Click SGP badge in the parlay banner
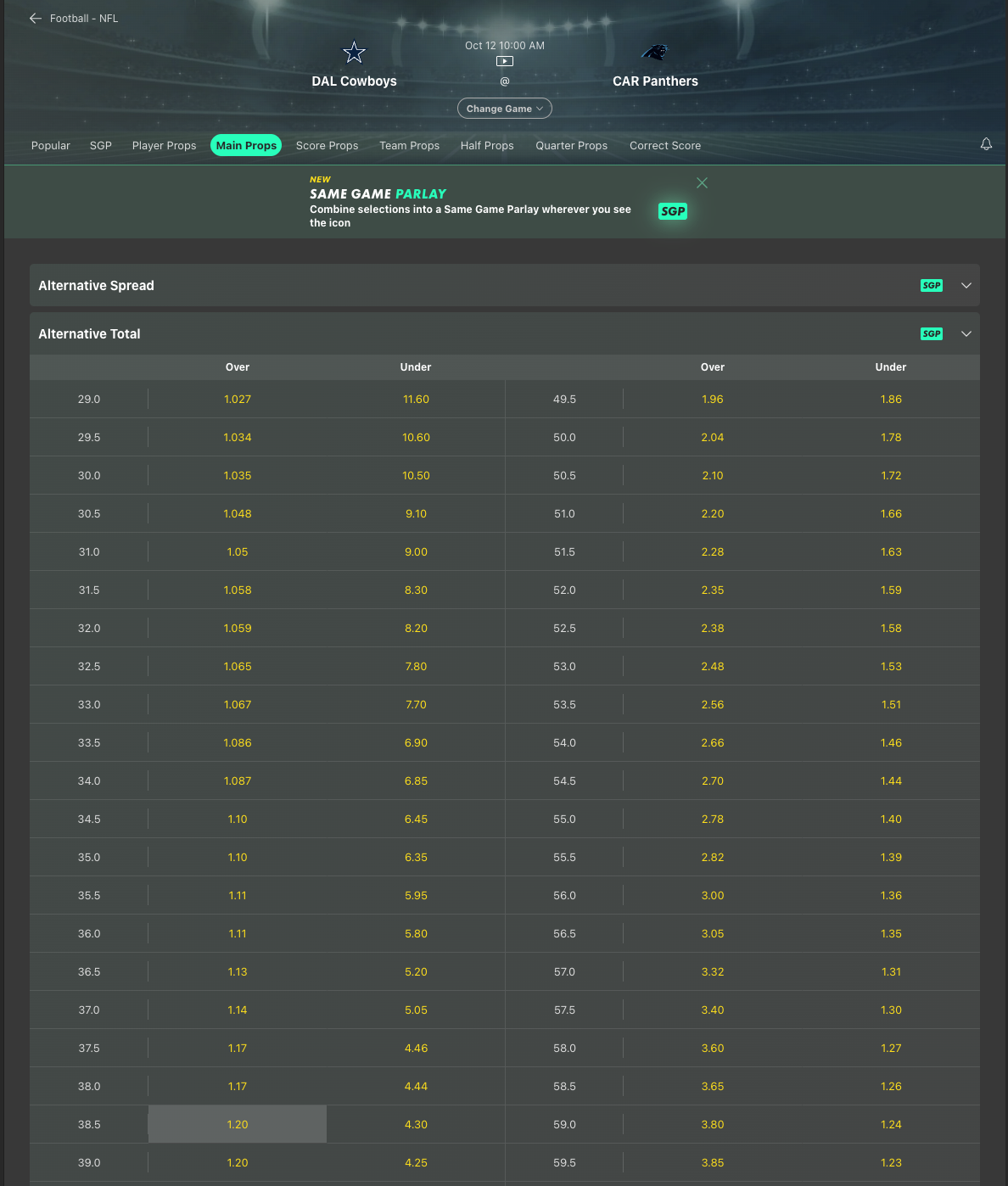The image size is (1008, 1186). 672,211
